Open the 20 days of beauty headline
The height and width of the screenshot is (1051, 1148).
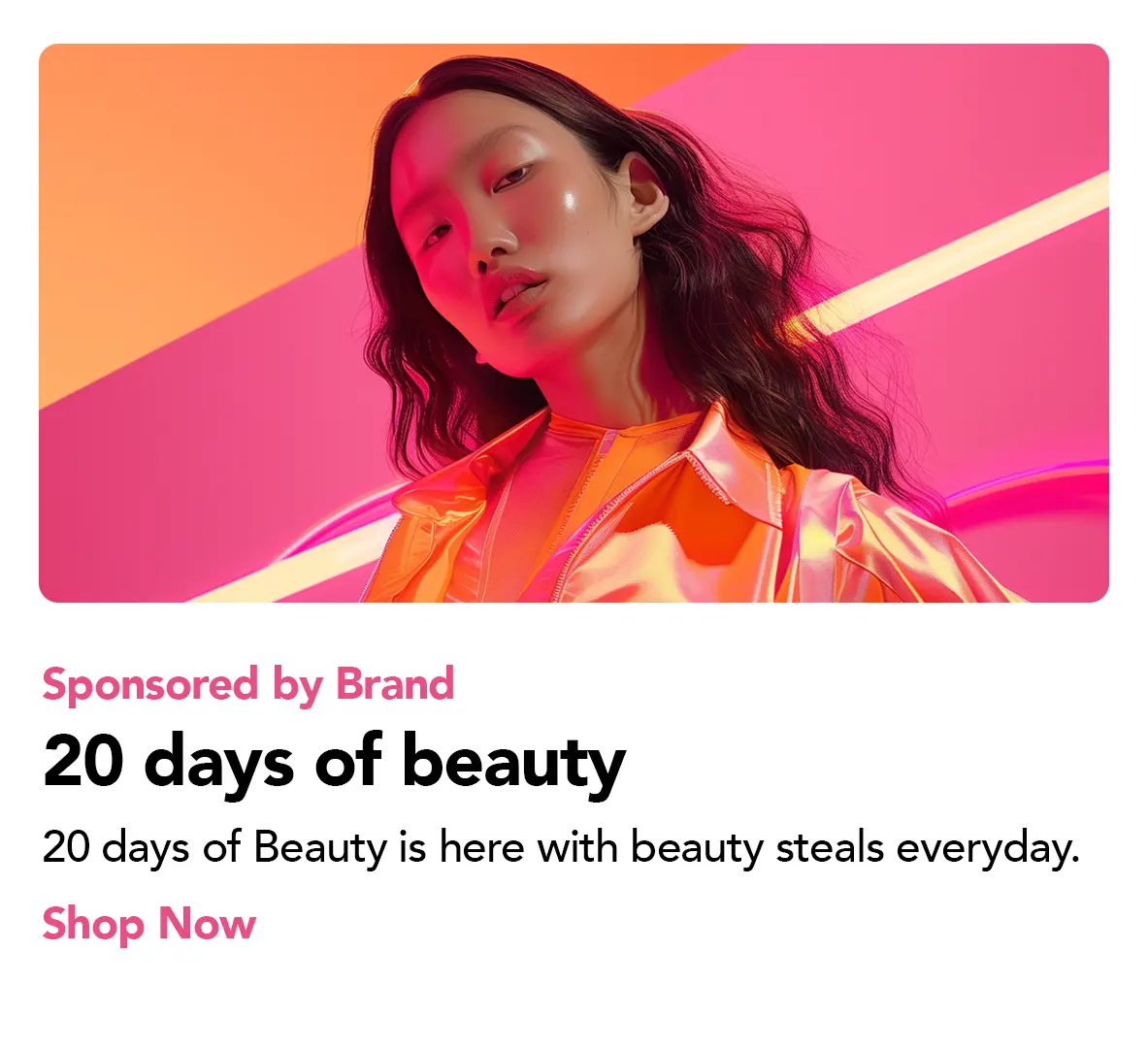click(335, 763)
